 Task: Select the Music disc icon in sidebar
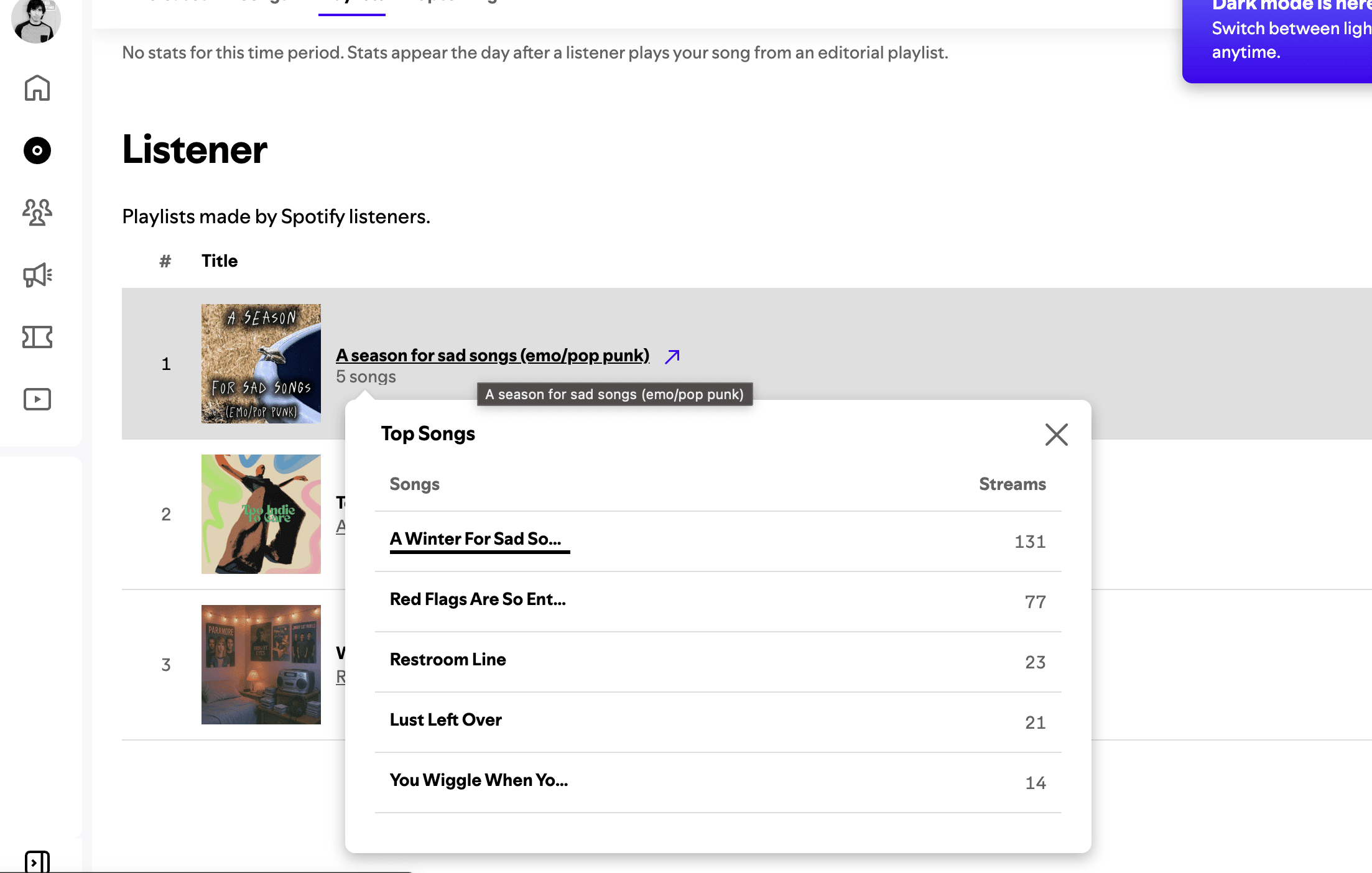pyautogui.click(x=37, y=150)
